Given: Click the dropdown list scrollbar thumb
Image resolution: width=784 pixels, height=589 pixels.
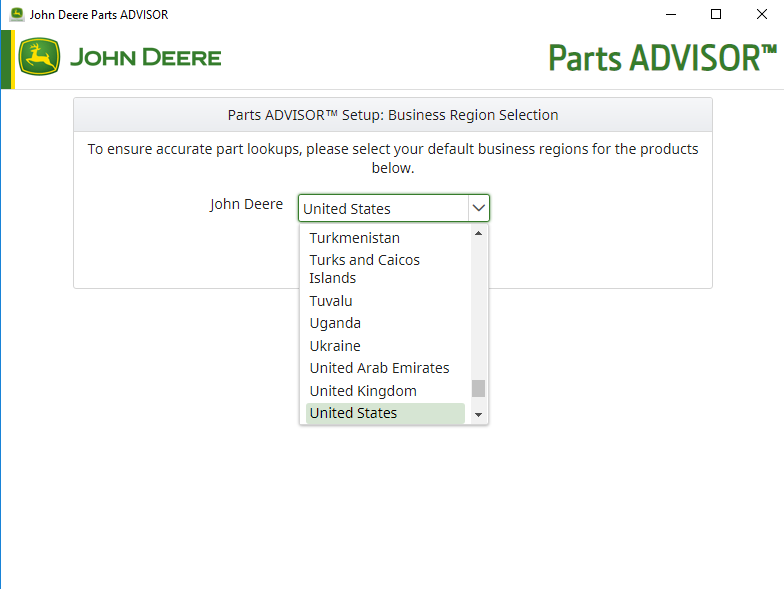Looking at the screenshot, I should tap(478, 388).
